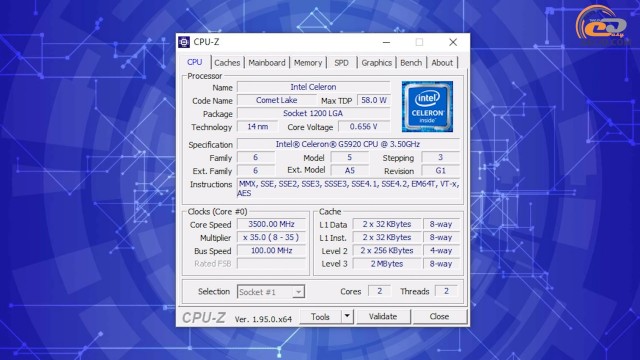
Task: Click the Level 2 4-way value
Action: pos(441,250)
